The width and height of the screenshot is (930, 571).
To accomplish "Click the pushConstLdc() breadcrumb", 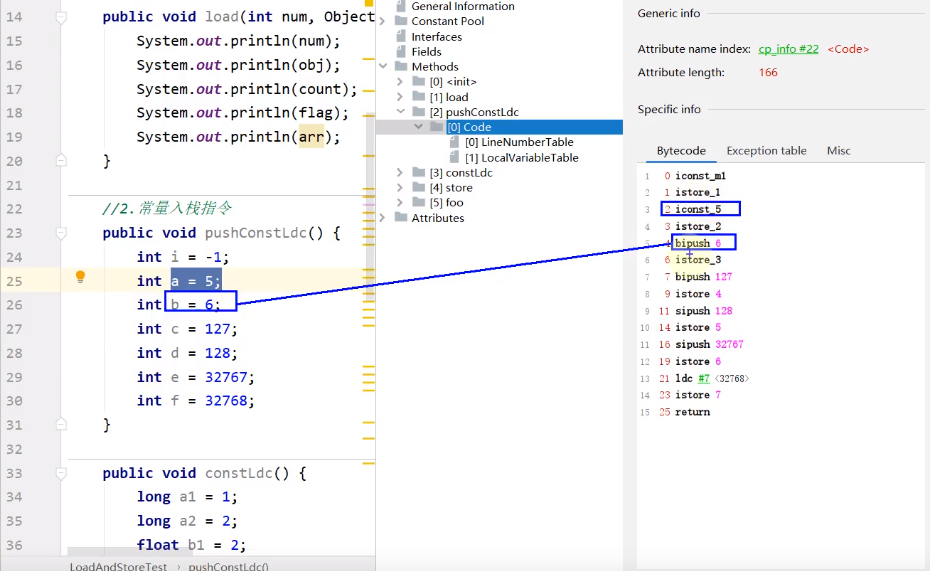I will [228, 566].
